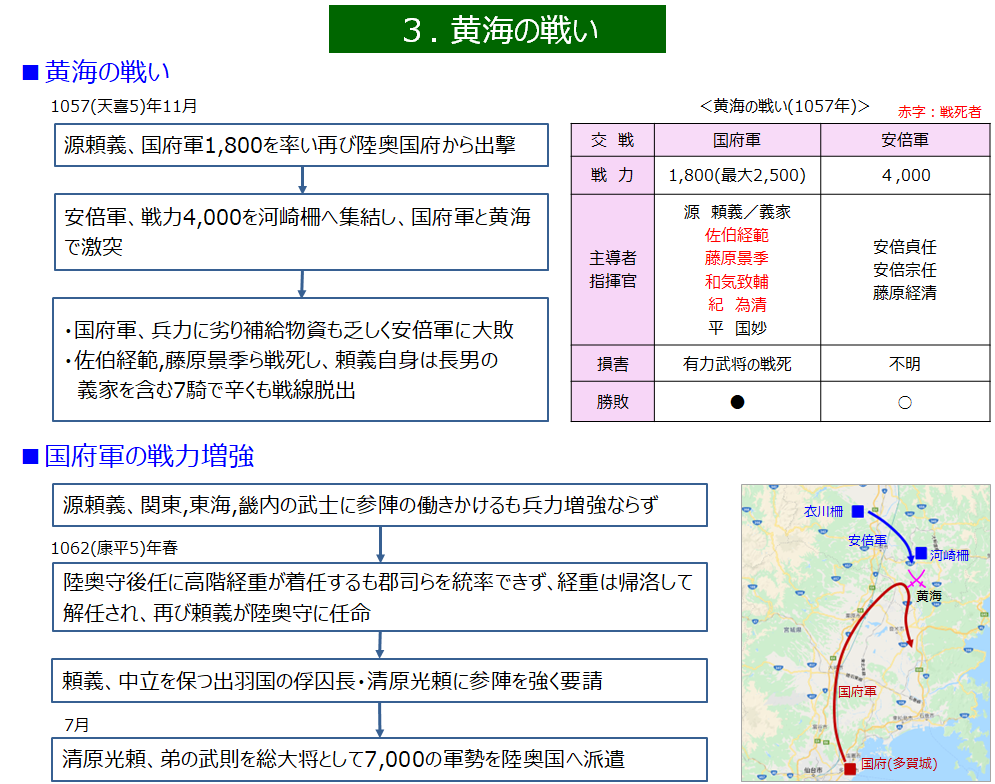This screenshot has height=784, width=995.
Task: Click the 国府軍 column header in table
Action: click(x=737, y=141)
